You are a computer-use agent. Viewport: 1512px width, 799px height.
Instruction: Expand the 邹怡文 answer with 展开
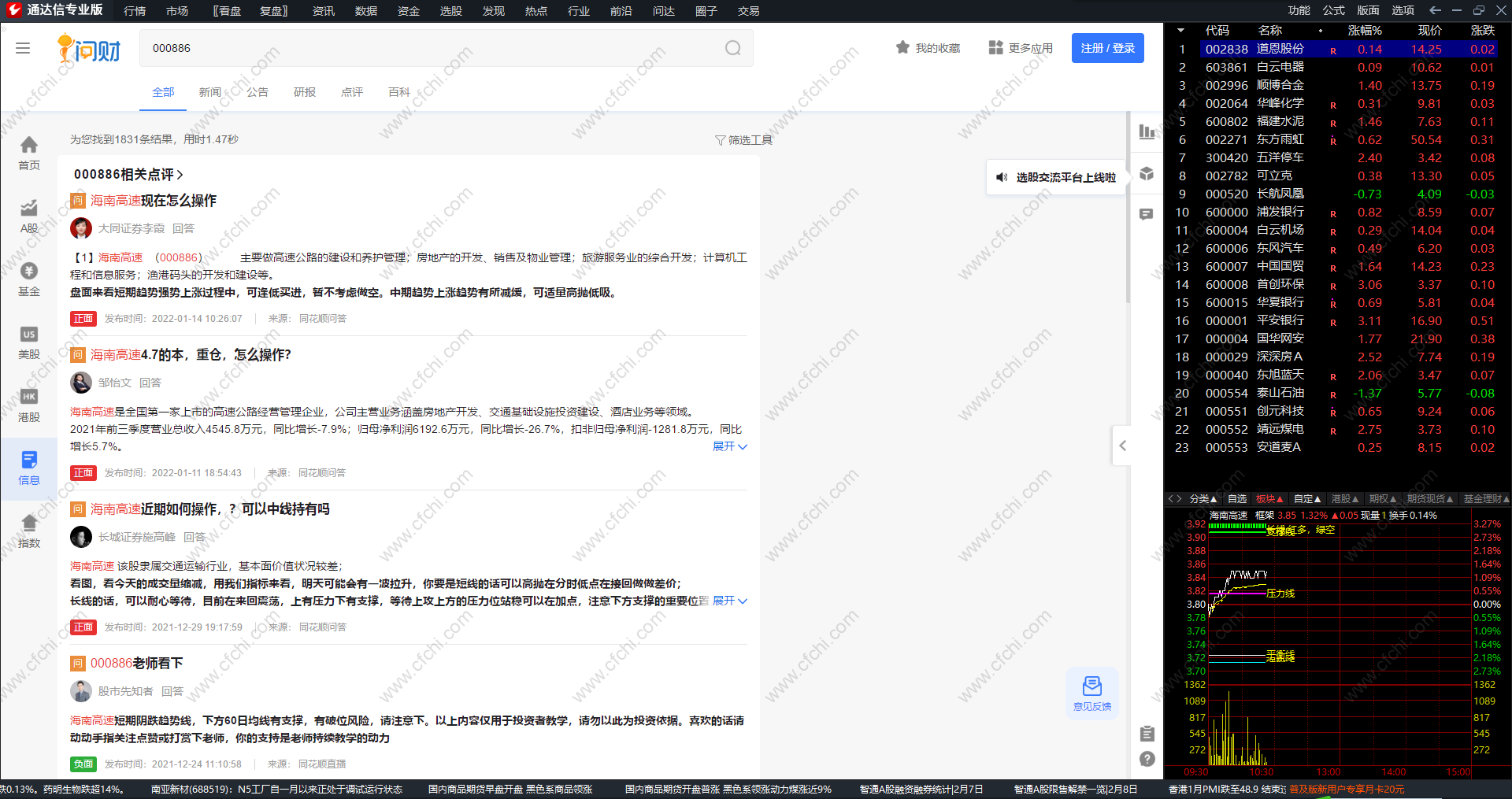click(x=730, y=446)
